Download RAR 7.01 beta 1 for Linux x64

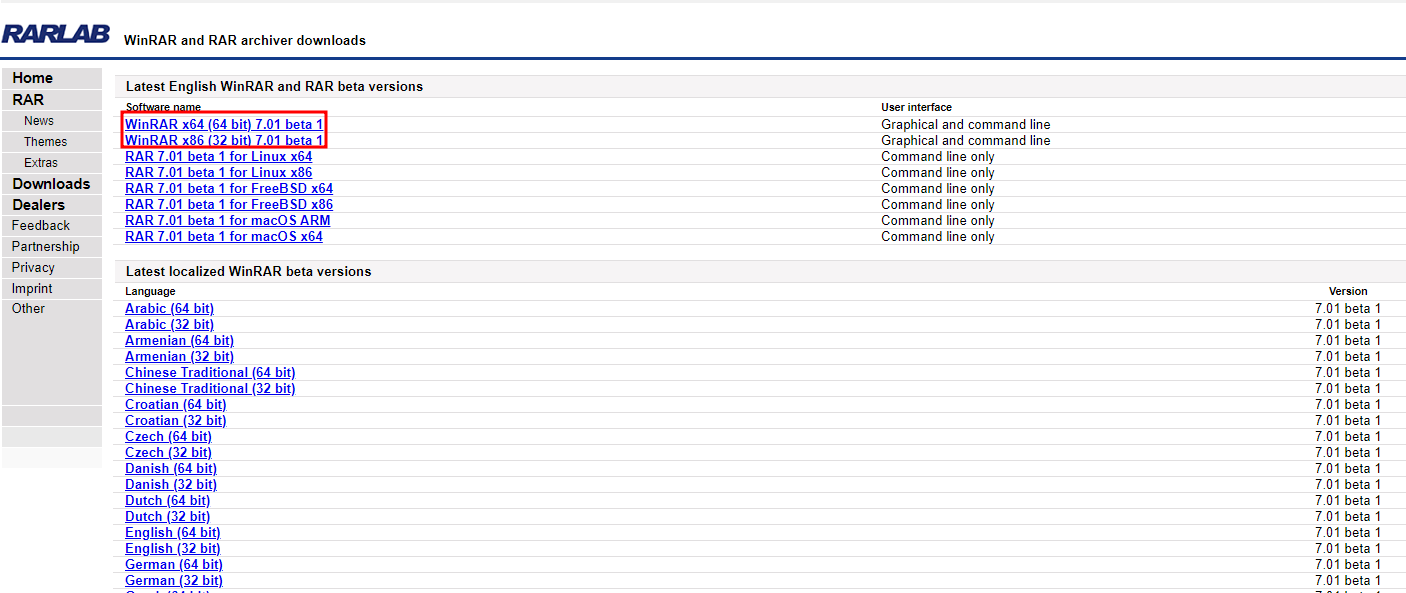tap(218, 157)
